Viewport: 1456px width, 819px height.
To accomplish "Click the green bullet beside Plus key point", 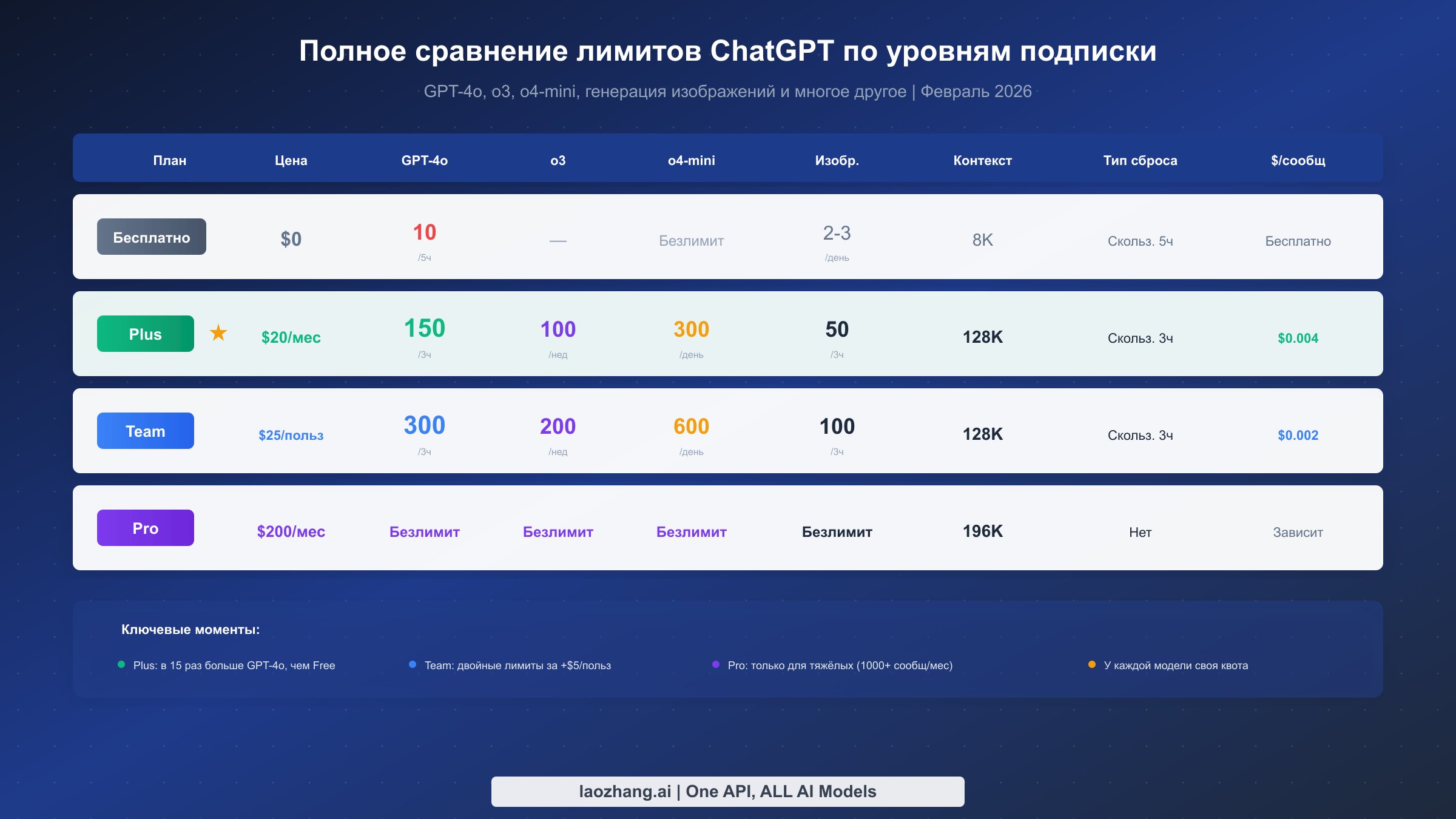I will tap(121, 665).
